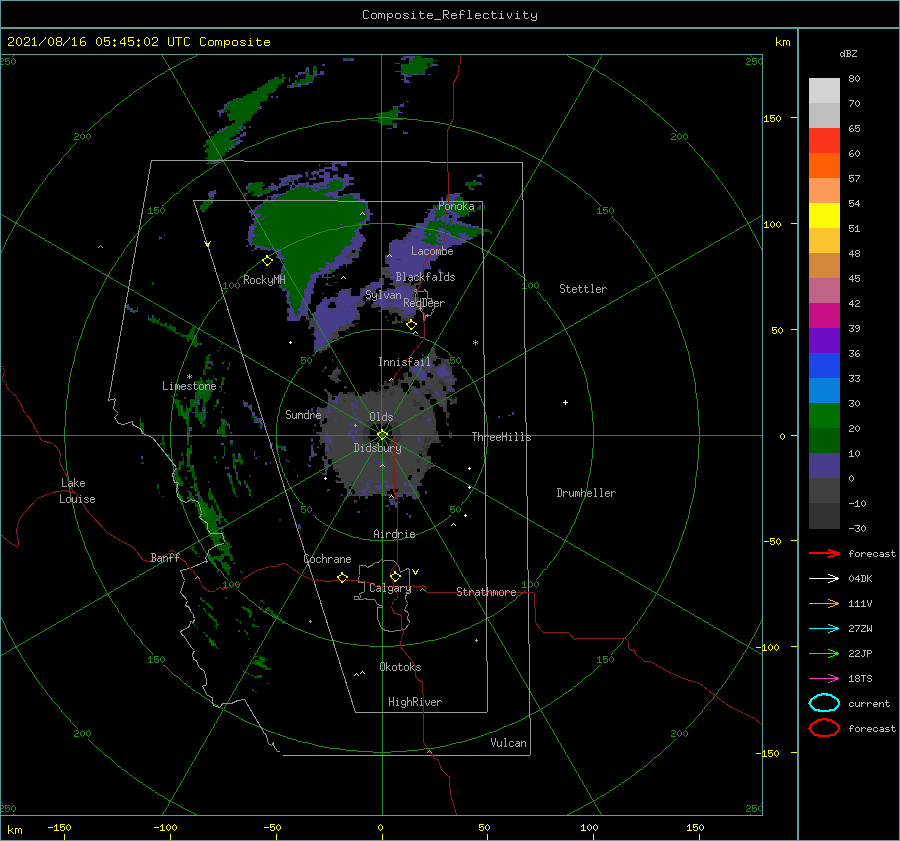900x841 pixels.
Task: Click the Lacombe city label
Action: click(x=432, y=251)
